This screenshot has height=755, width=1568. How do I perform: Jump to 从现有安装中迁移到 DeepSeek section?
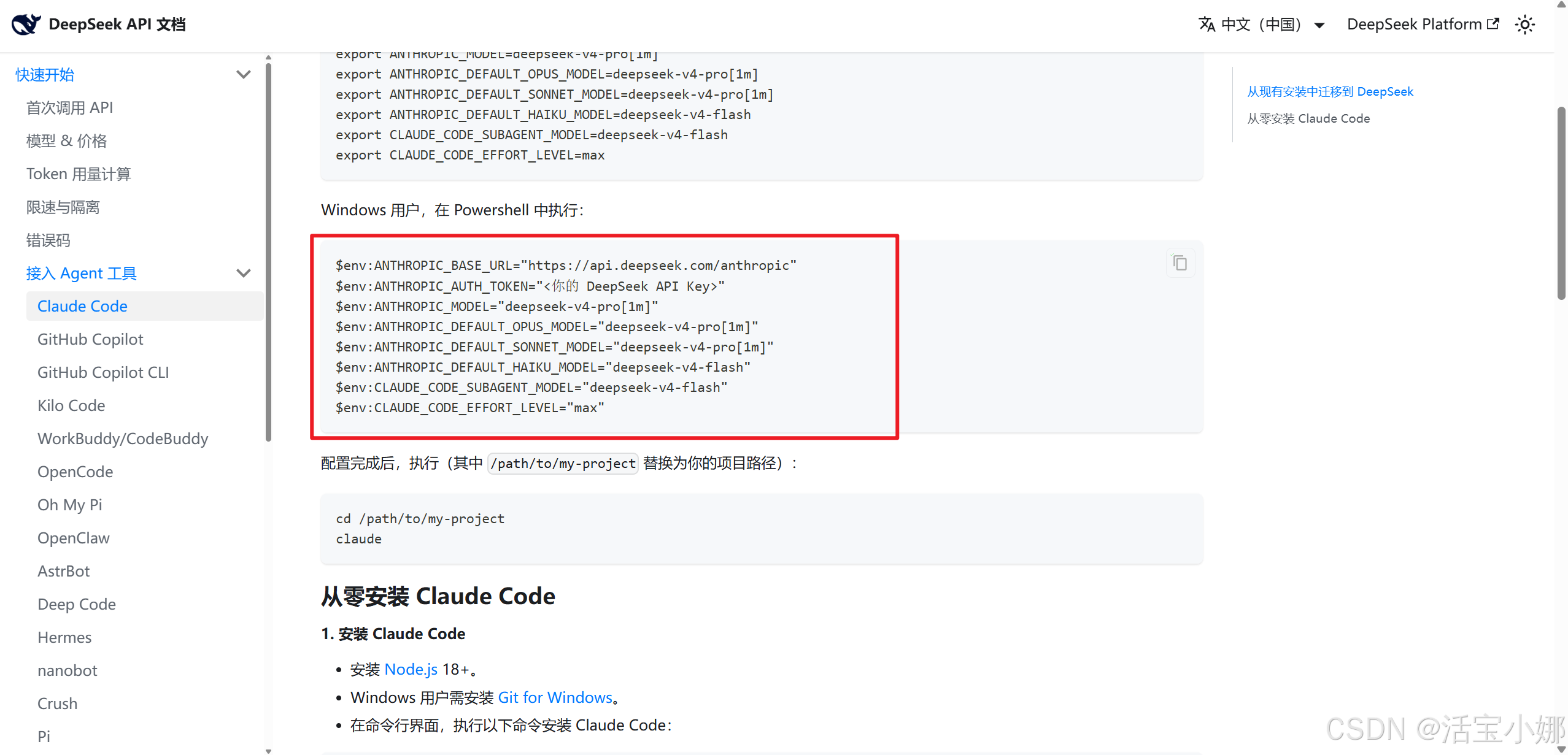tap(1330, 91)
